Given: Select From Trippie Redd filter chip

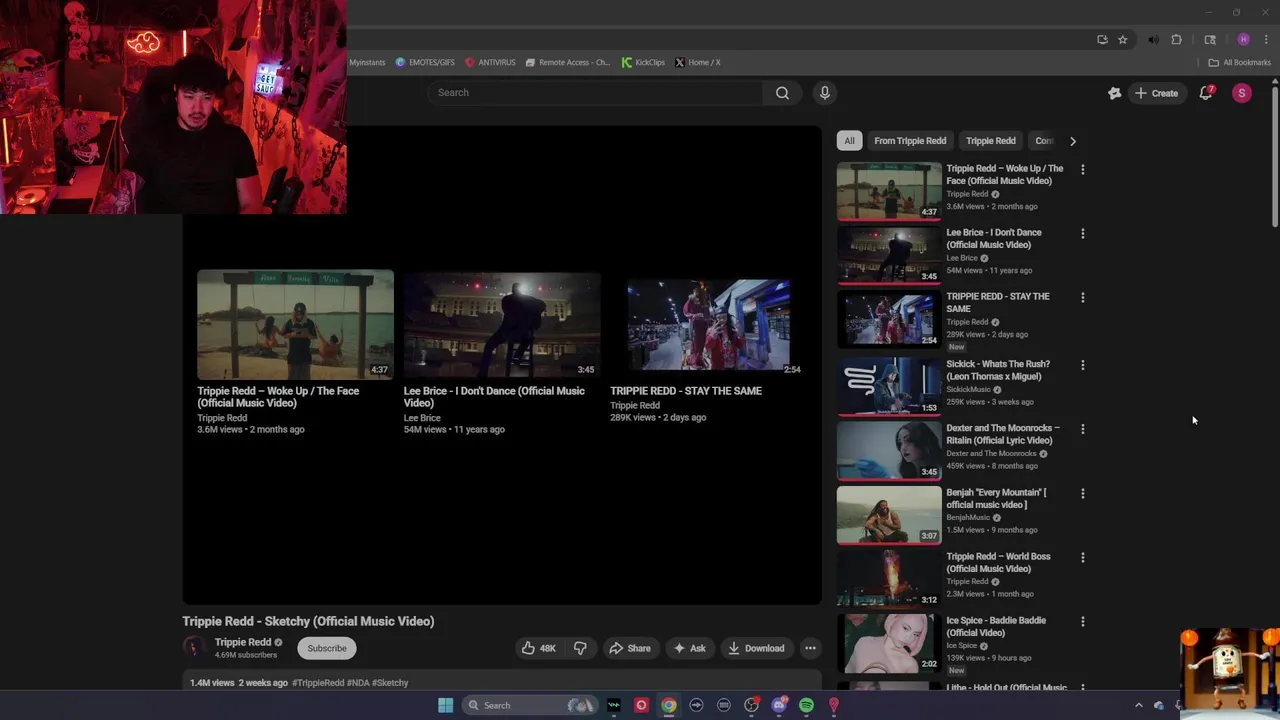Looking at the screenshot, I should point(910,141).
